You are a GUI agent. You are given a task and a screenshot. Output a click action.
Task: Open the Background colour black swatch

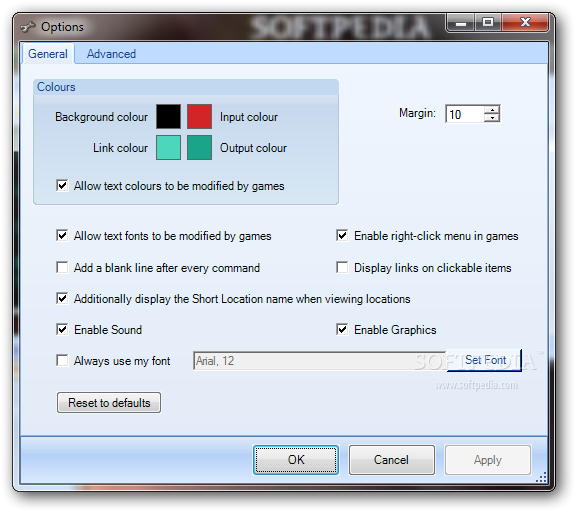(168, 116)
